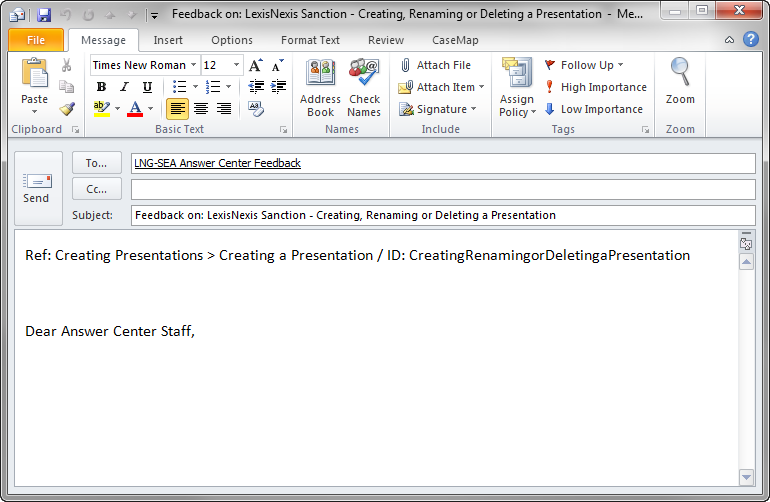Click the To... button

click(x=97, y=163)
